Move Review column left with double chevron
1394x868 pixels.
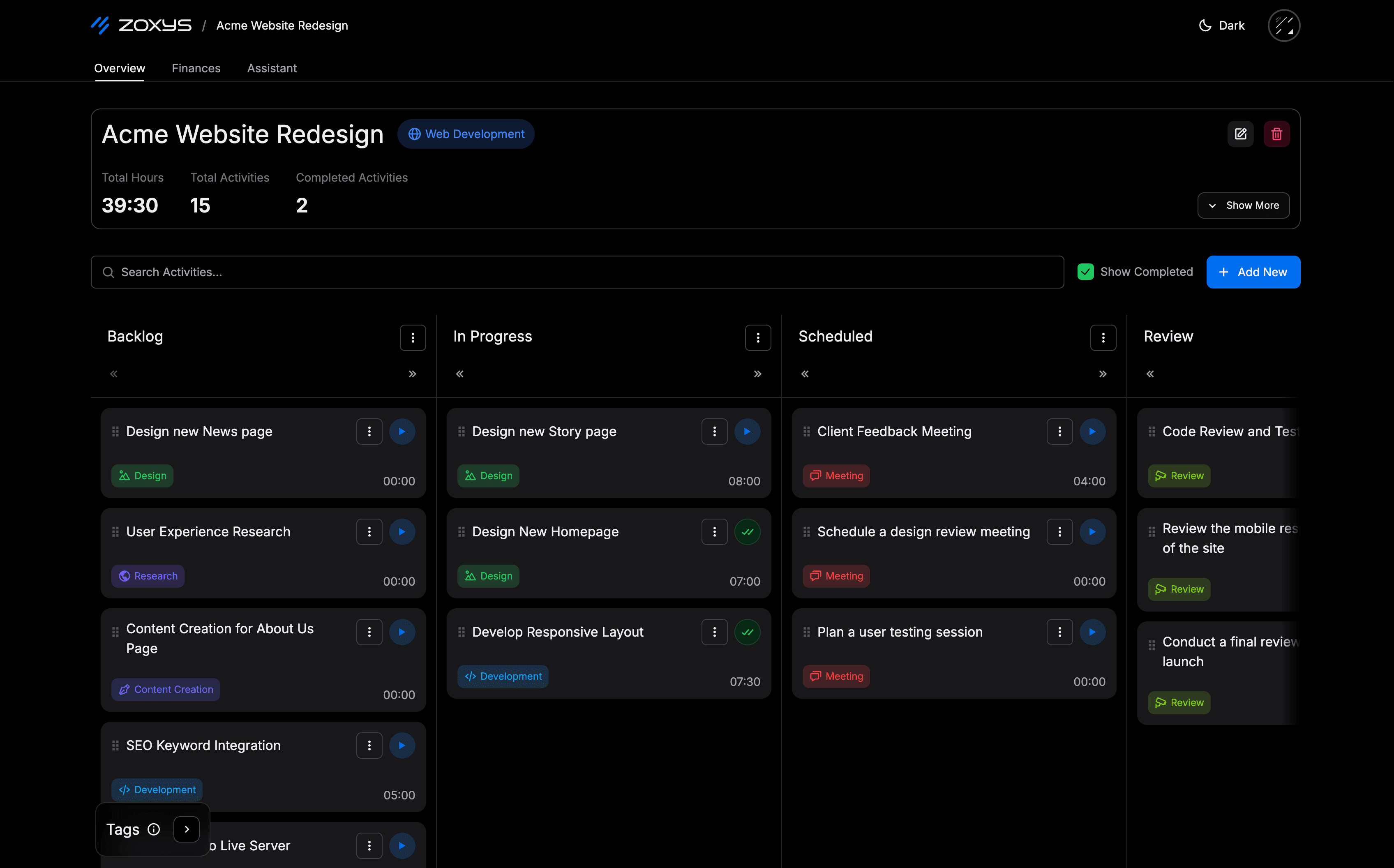click(x=1150, y=374)
